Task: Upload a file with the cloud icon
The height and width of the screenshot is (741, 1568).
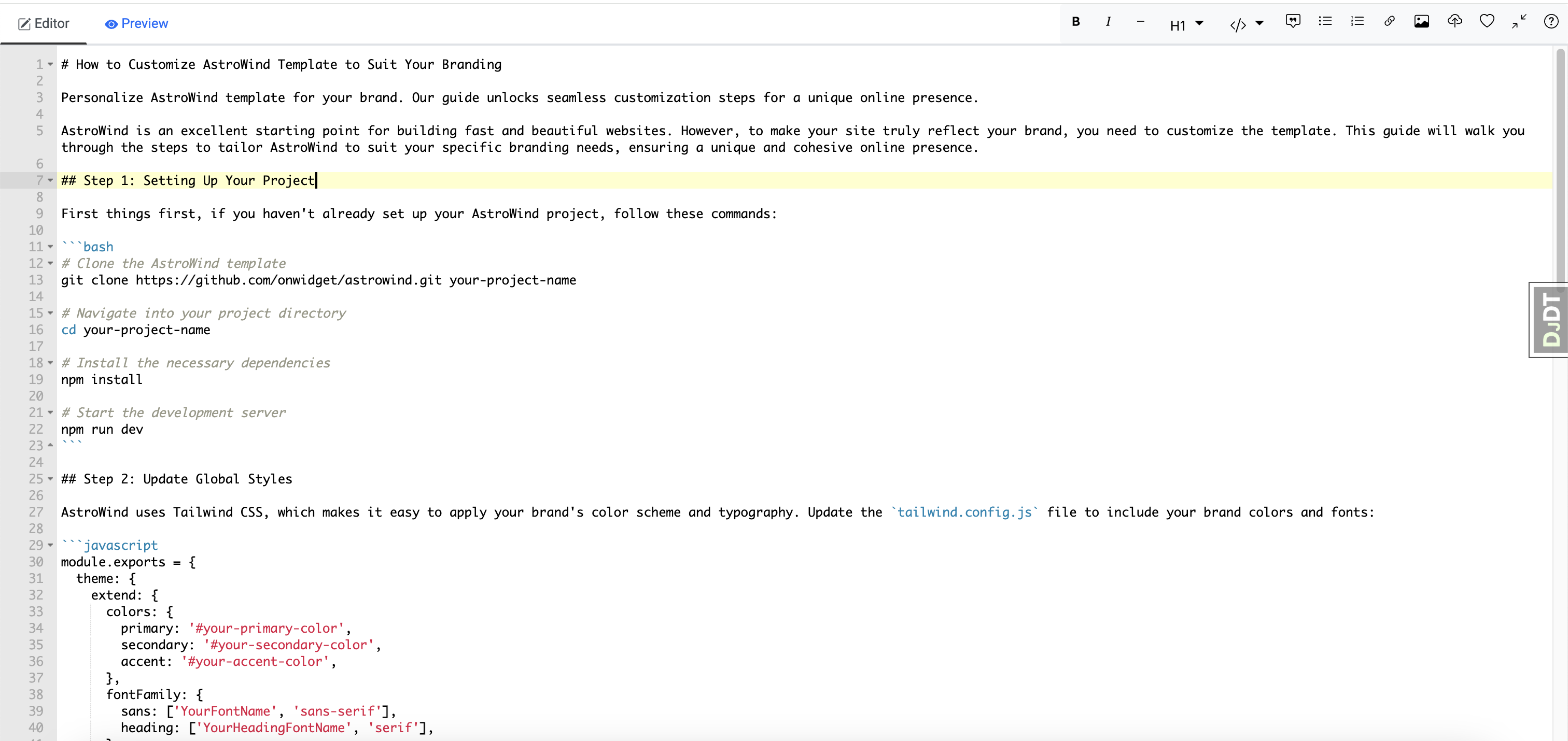Action: point(1454,22)
